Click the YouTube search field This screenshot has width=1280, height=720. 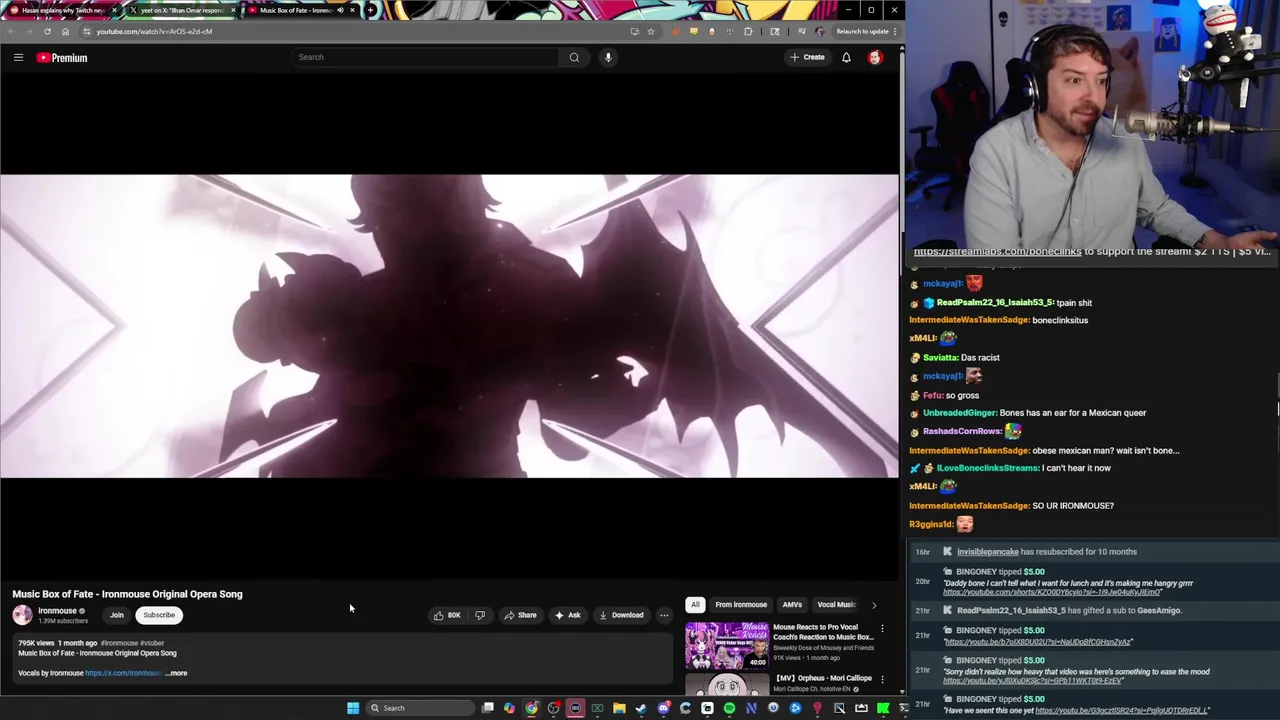426,57
